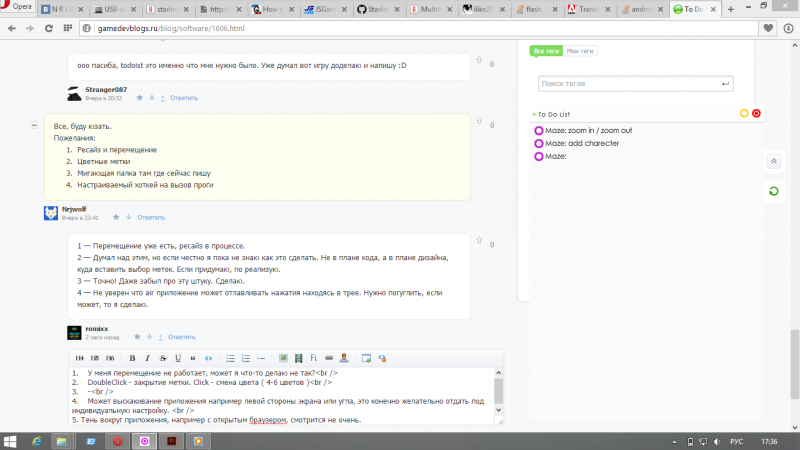Toggle the circle of the last 'Maze:' task
This screenshot has height=450, width=800.
click(539, 157)
